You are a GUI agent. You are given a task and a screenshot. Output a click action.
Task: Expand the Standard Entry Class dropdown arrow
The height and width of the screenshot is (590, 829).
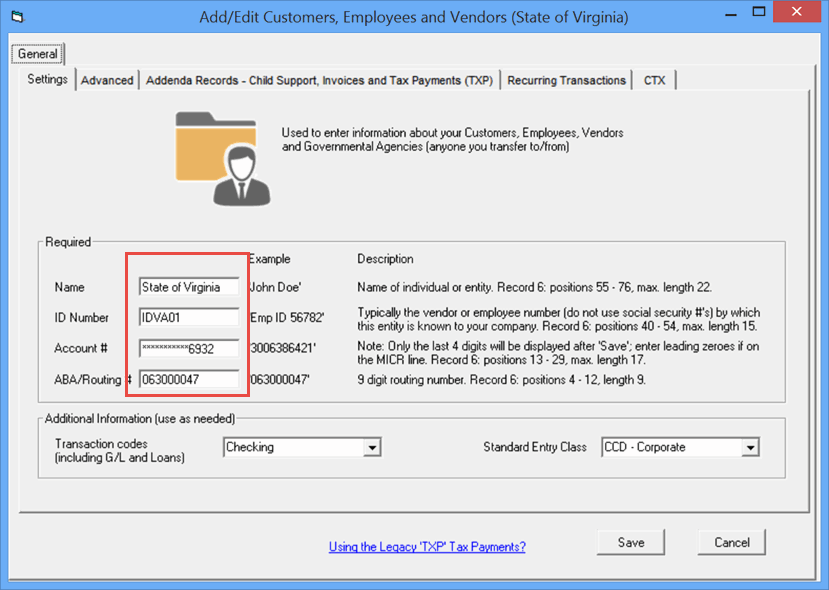[x=750, y=448]
